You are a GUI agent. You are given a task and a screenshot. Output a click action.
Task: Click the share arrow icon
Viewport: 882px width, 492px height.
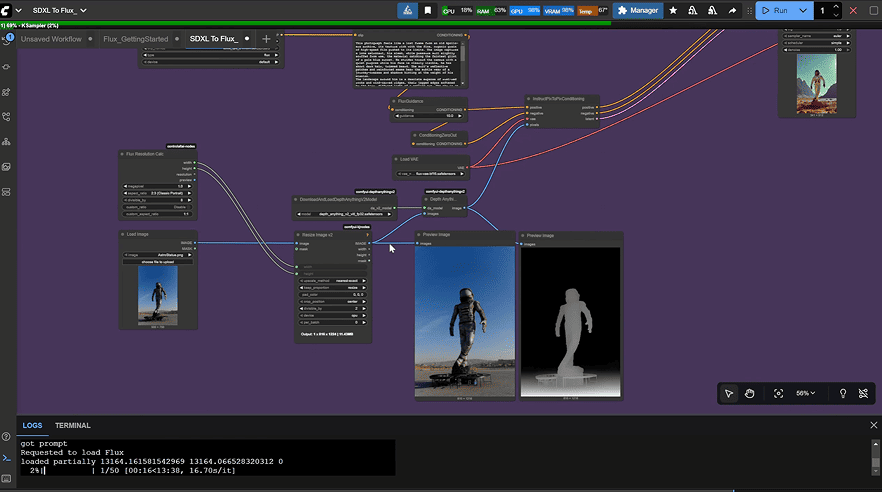coord(733,10)
